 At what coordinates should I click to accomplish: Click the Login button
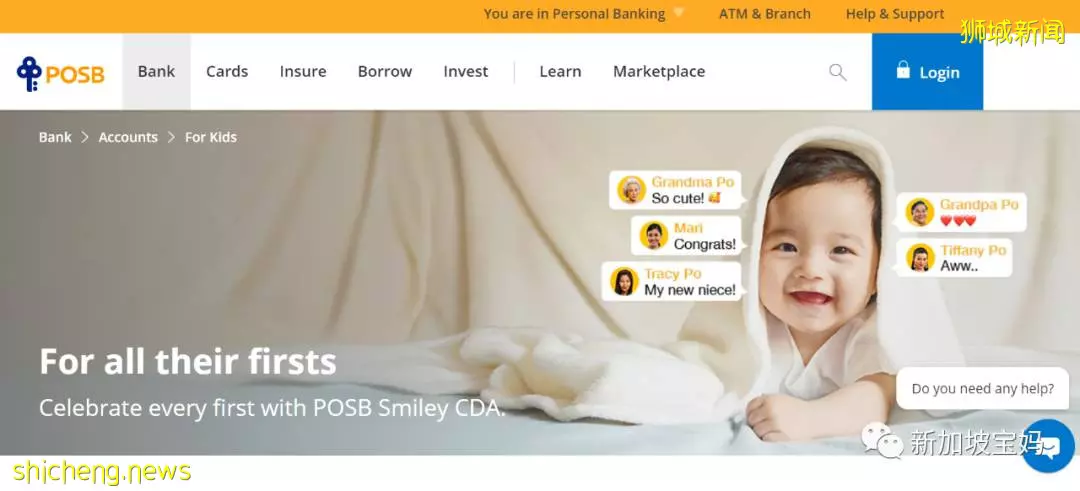[x=927, y=72]
